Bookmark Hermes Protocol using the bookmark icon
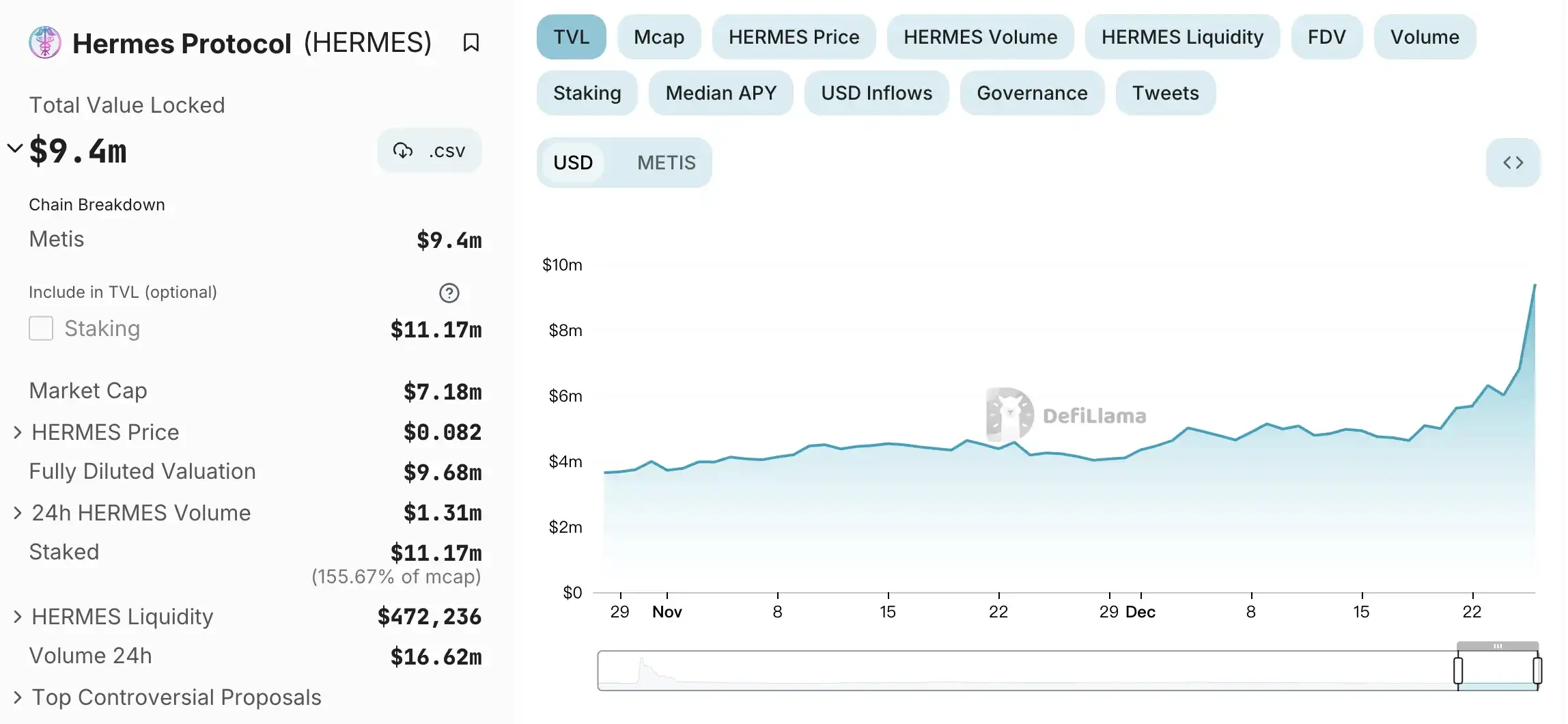The width and height of the screenshot is (1568, 724). coord(472,42)
